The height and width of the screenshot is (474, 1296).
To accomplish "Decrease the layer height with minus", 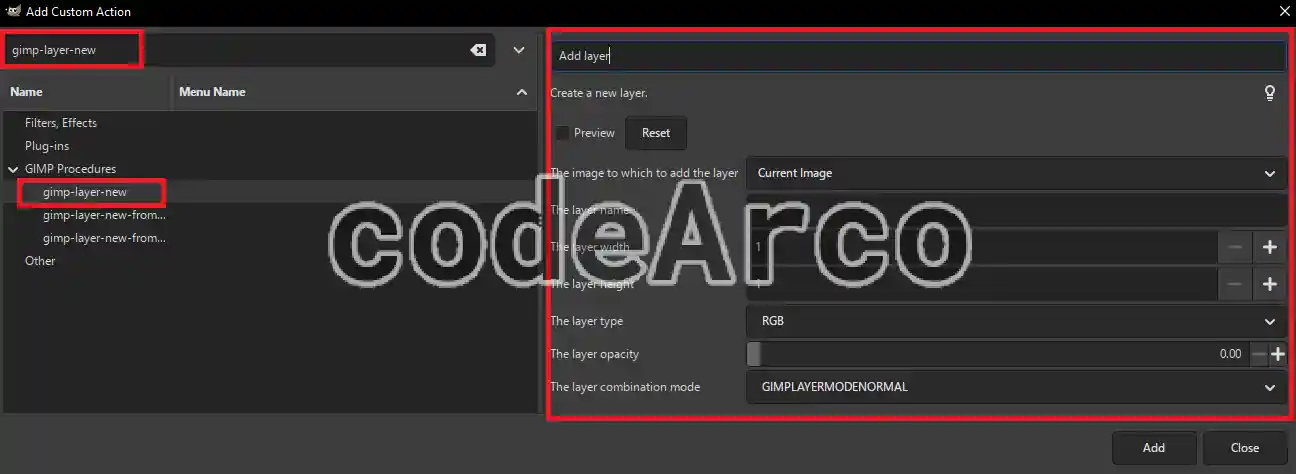I will pos(1236,284).
